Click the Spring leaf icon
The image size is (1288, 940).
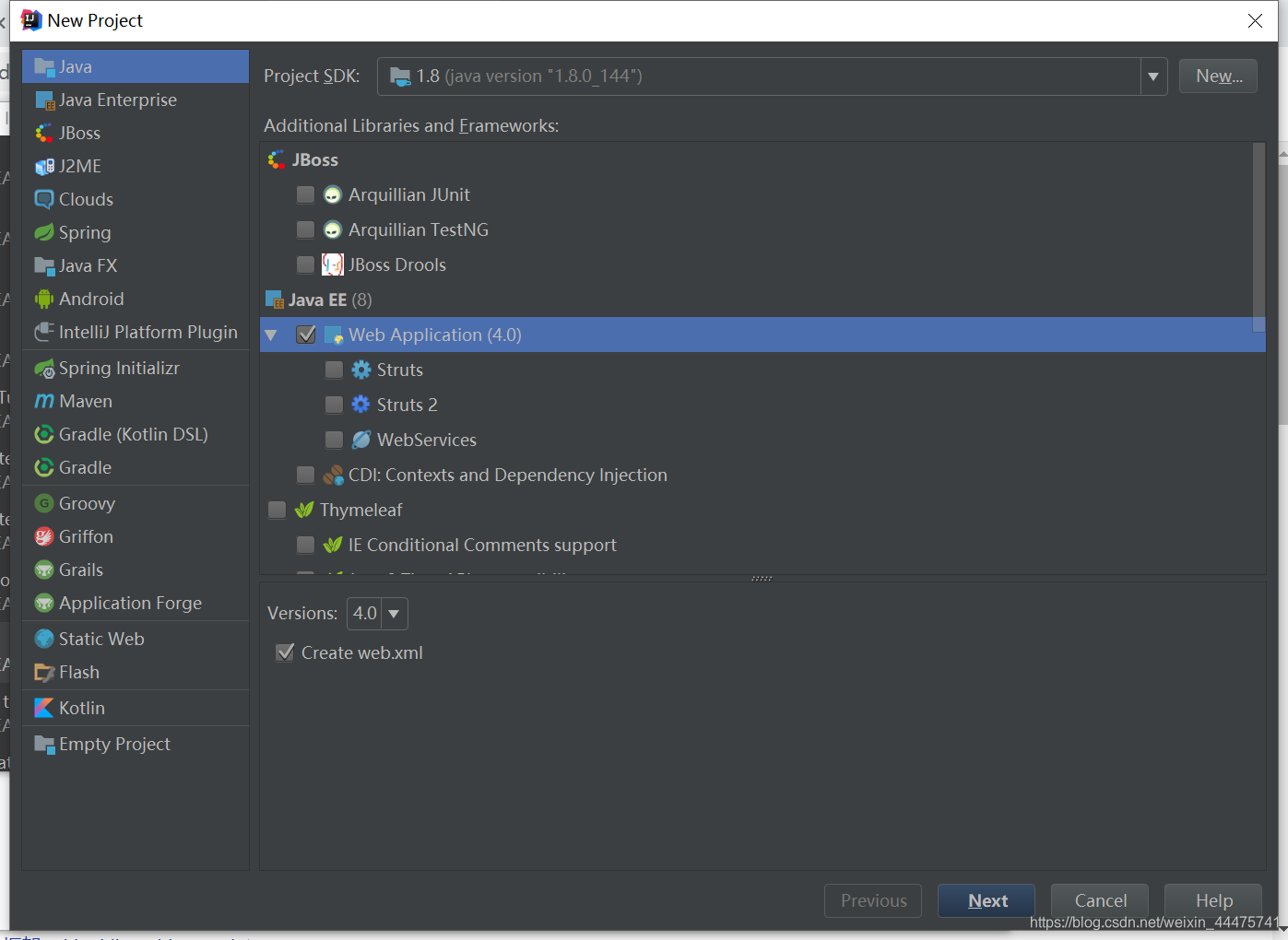(44, 233)
